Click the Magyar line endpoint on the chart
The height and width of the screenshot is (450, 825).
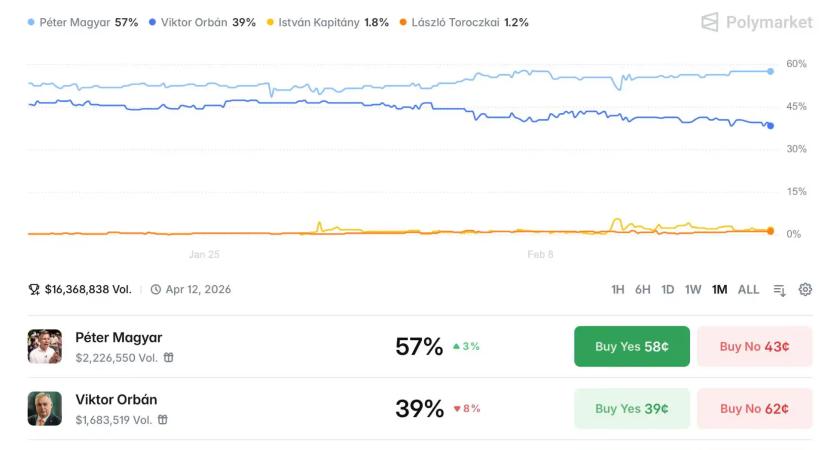(x=770, y=71)
